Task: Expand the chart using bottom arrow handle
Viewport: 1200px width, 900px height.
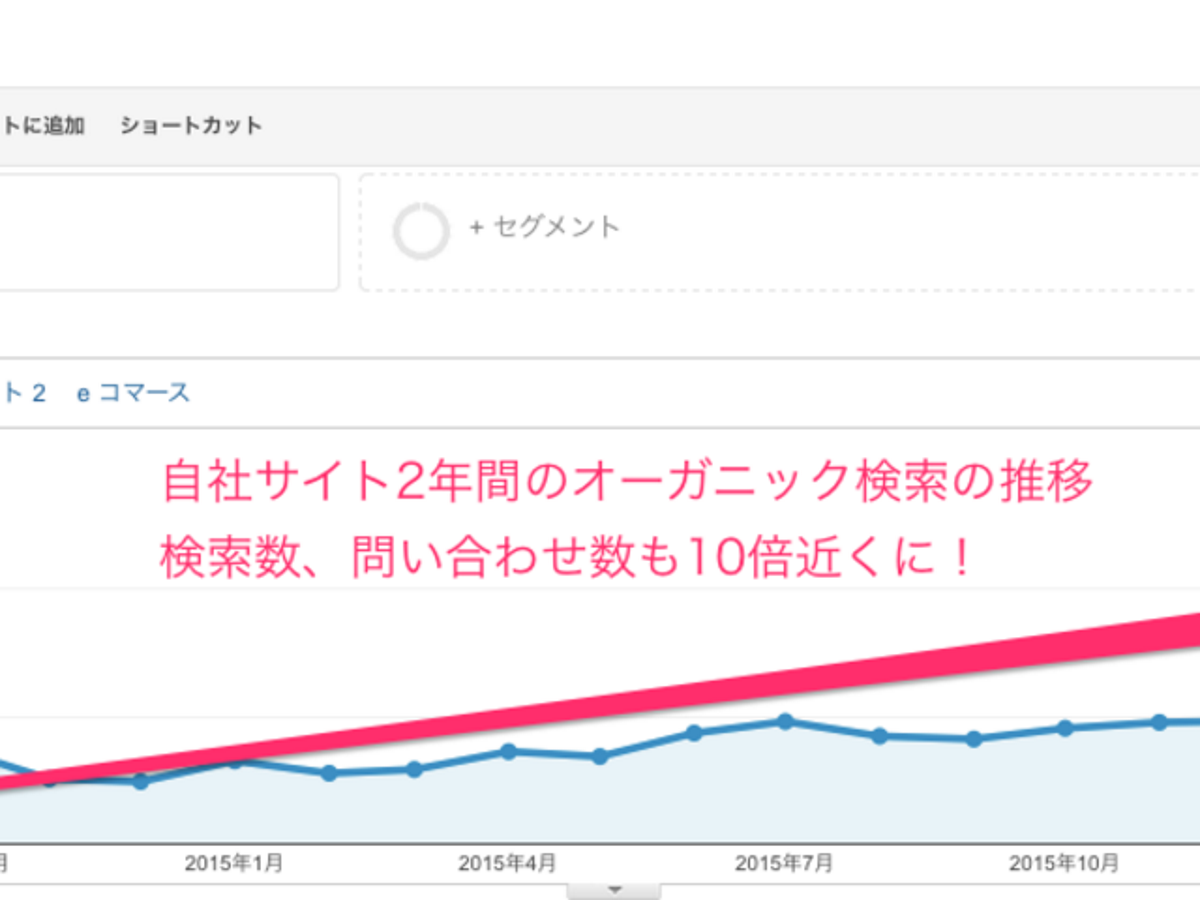Action: click(614, 889)
